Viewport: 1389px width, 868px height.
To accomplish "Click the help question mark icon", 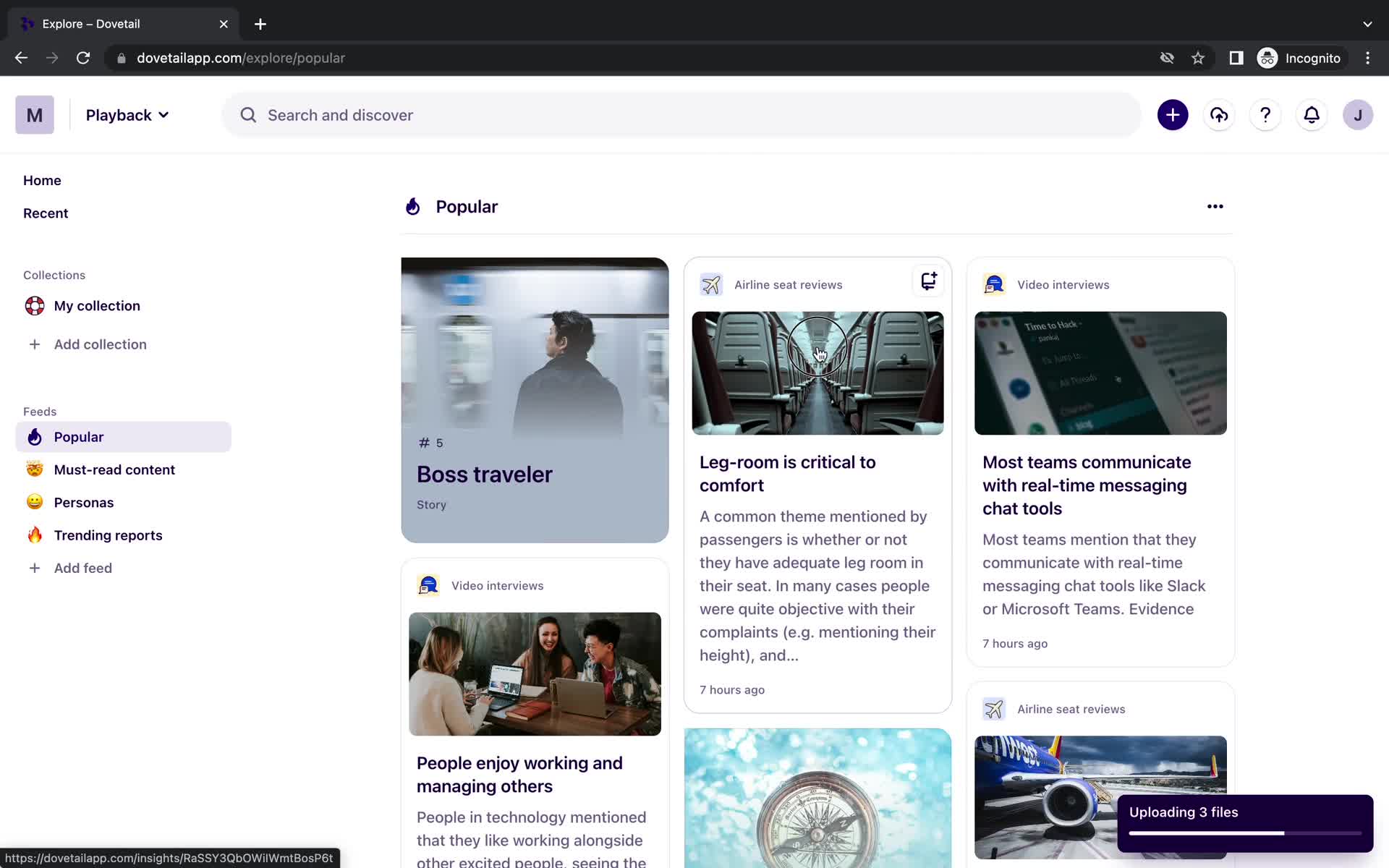I will coord(1265,114).
